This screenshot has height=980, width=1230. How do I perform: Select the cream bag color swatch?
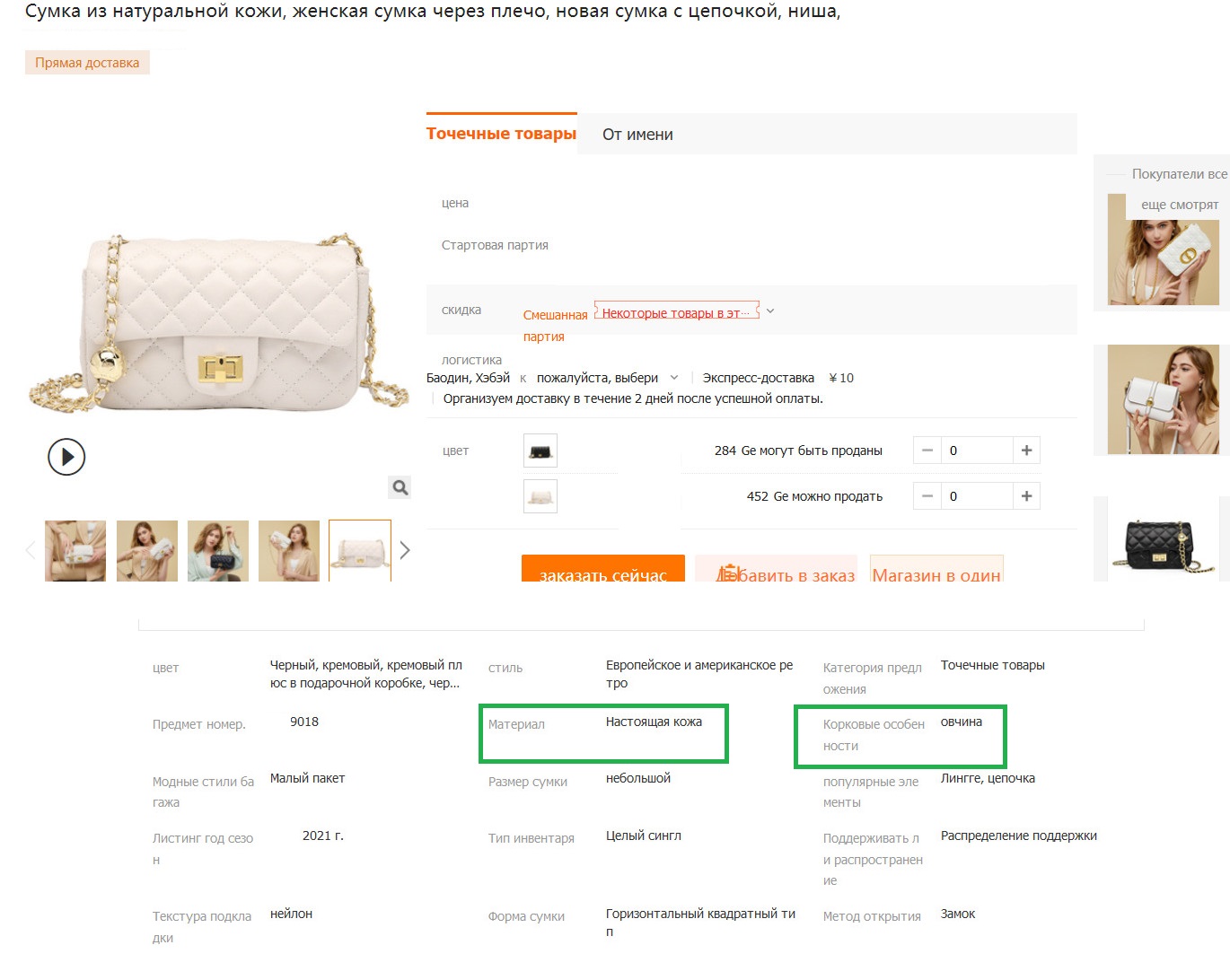tap(540, 496)
